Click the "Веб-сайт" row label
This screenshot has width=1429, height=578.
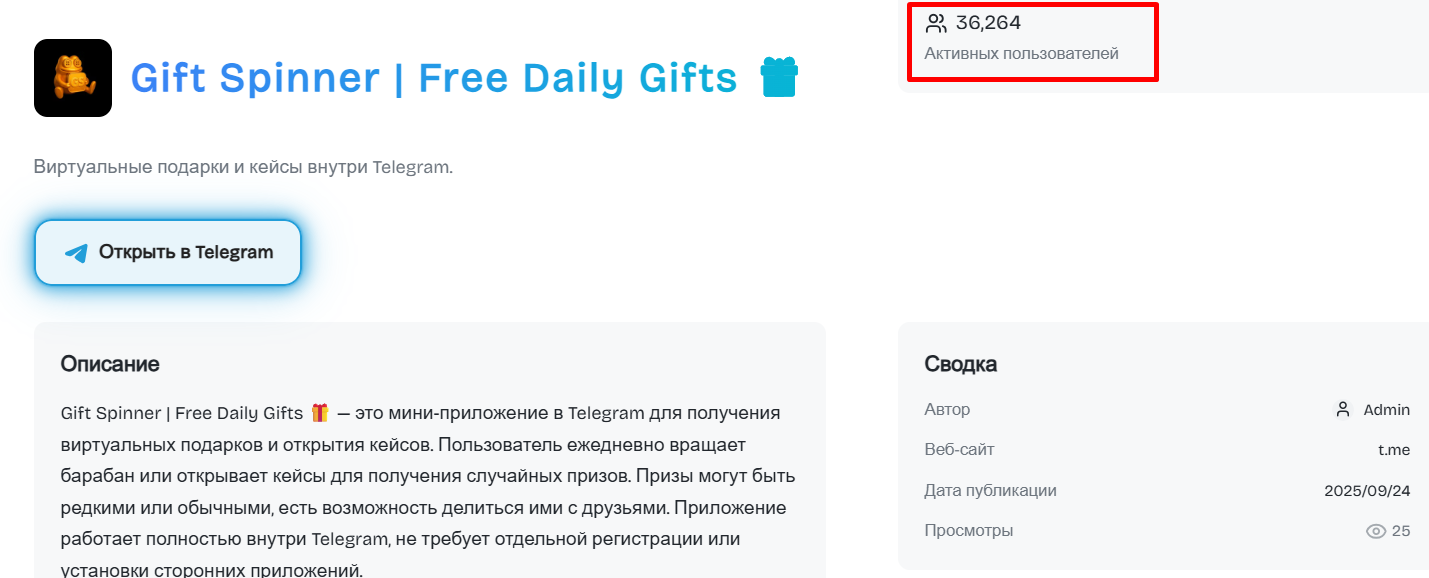[959, 450]
